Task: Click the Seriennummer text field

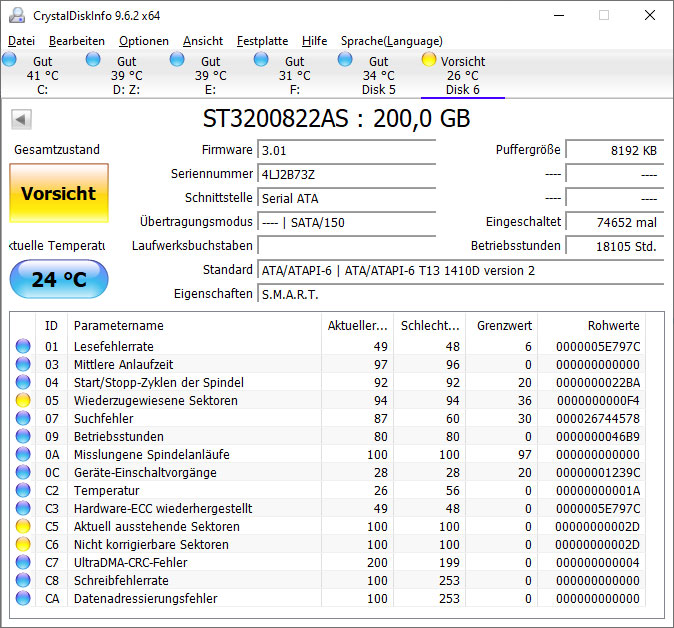Action: pyautogui.click(x=346, y=174)
